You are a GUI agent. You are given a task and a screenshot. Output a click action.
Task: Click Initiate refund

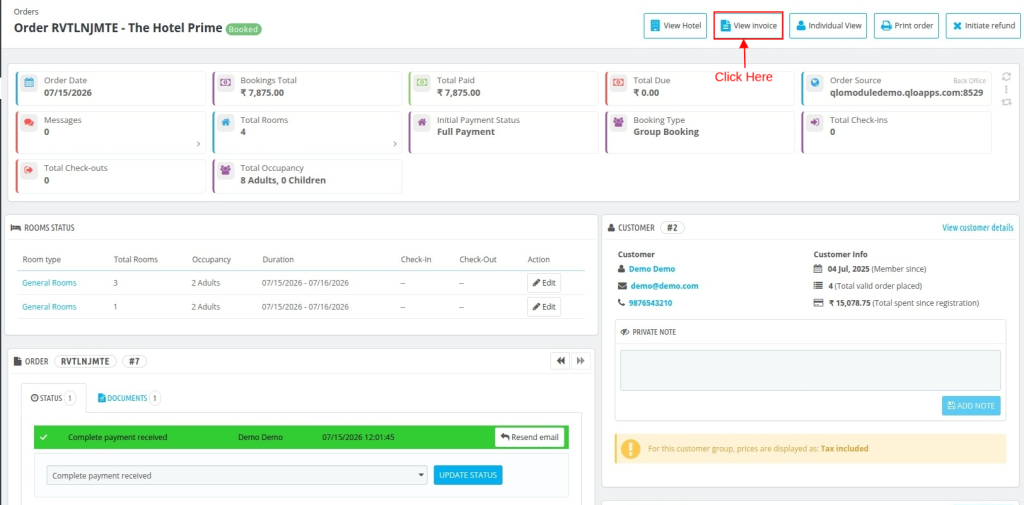[983, 26]
